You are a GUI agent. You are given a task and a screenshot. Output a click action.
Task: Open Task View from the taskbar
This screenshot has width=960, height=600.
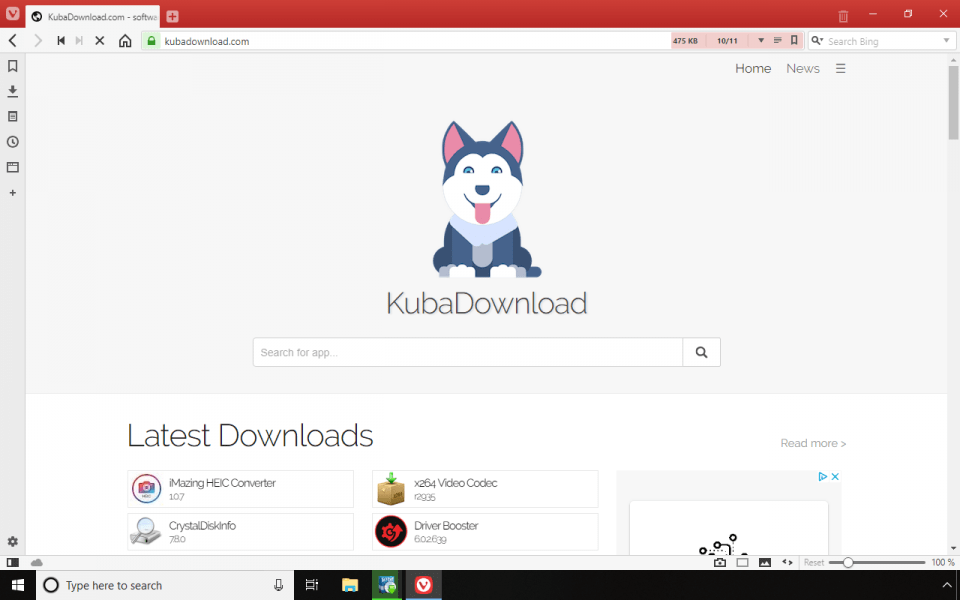[x=312, y=585]
